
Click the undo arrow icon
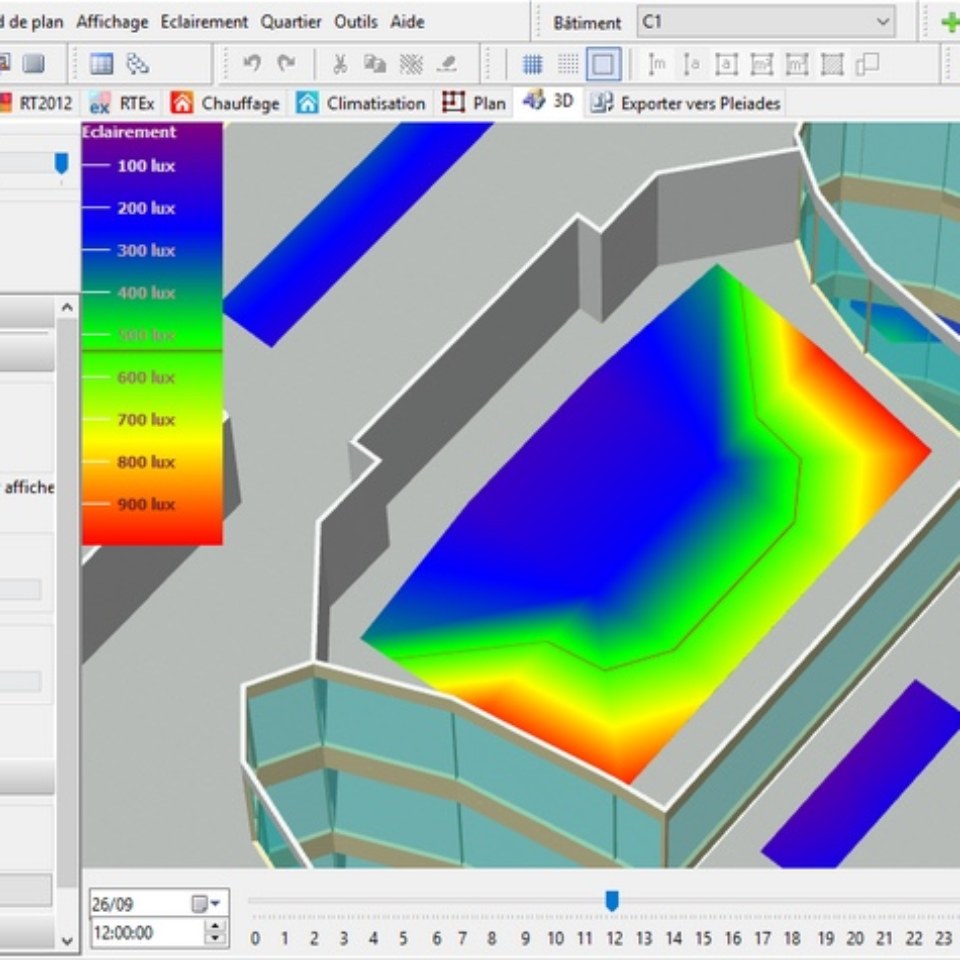click(x=252, y=64)
